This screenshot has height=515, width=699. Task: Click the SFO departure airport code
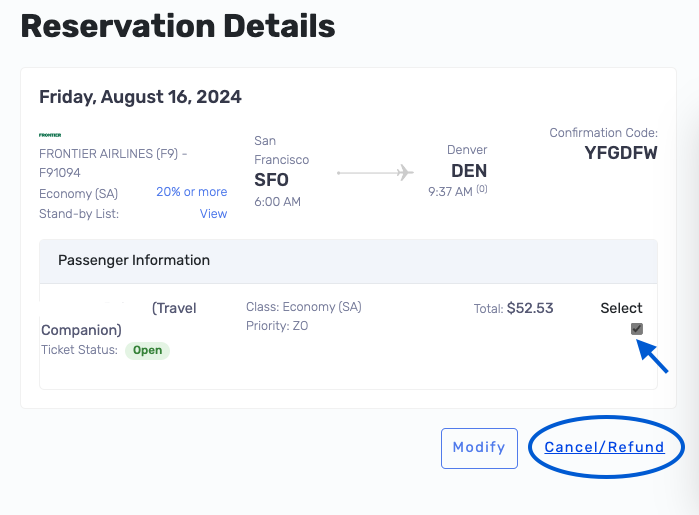[x=272, y=180]
